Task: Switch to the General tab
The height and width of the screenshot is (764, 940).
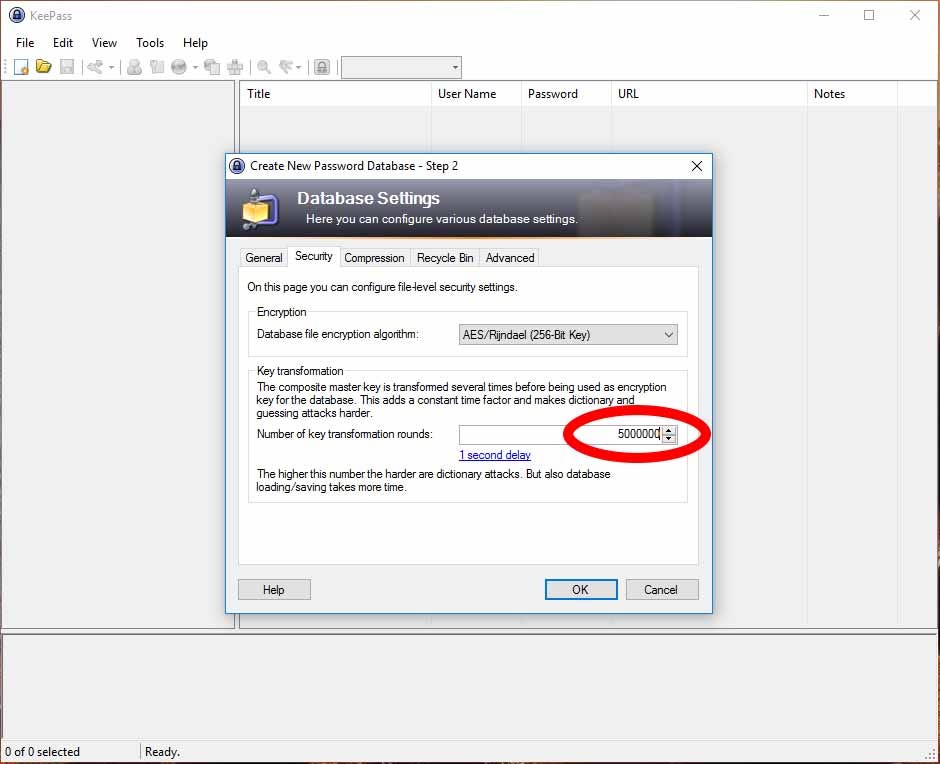Action: coord(264,258)
